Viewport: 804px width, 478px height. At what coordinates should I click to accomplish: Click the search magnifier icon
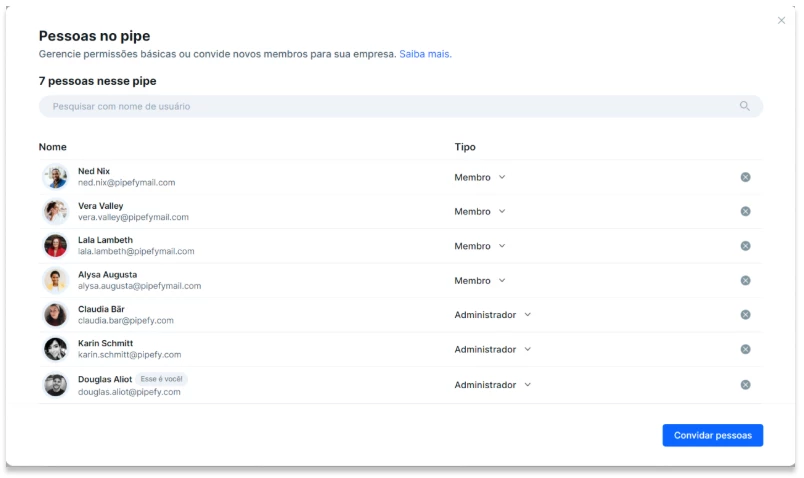pos(744,106)
